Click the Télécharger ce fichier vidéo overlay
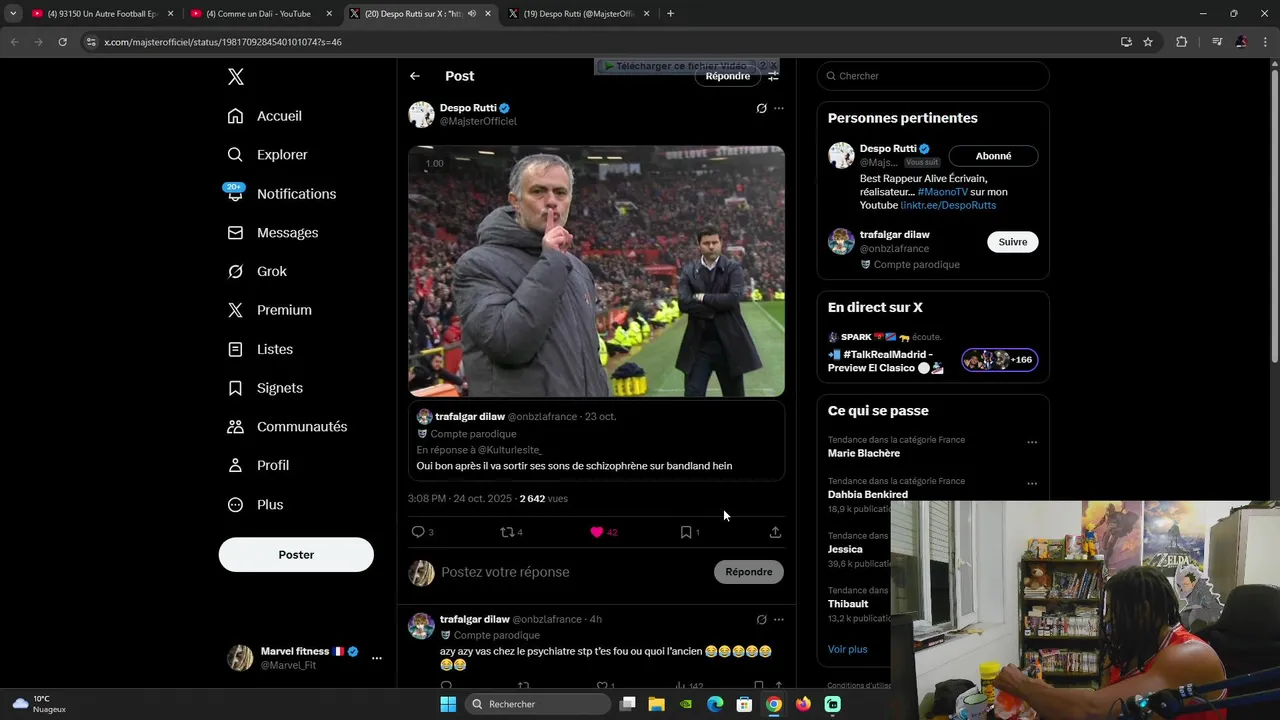This screenshot has height=720, width=1280. (x=677, y=66)
